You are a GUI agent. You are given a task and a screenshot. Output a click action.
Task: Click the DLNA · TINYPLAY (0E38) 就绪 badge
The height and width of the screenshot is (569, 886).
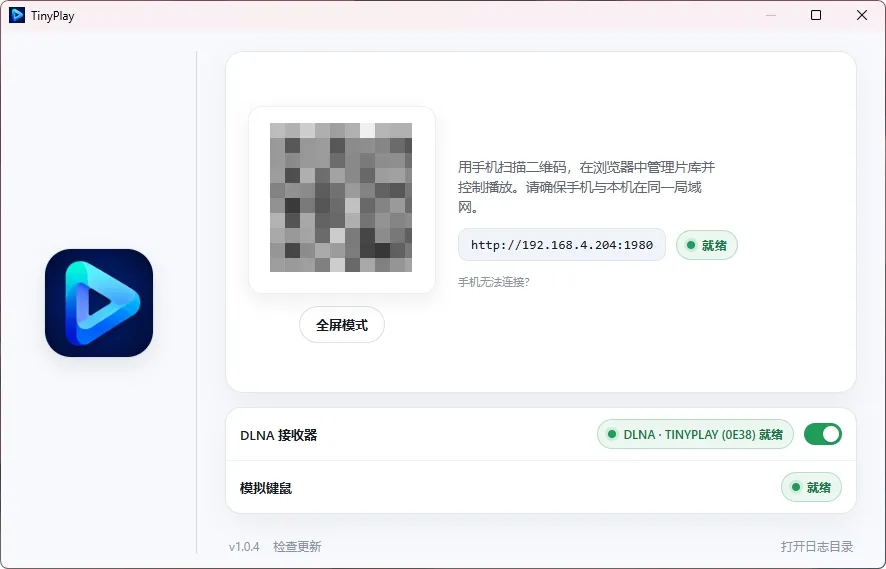point(696,434)
